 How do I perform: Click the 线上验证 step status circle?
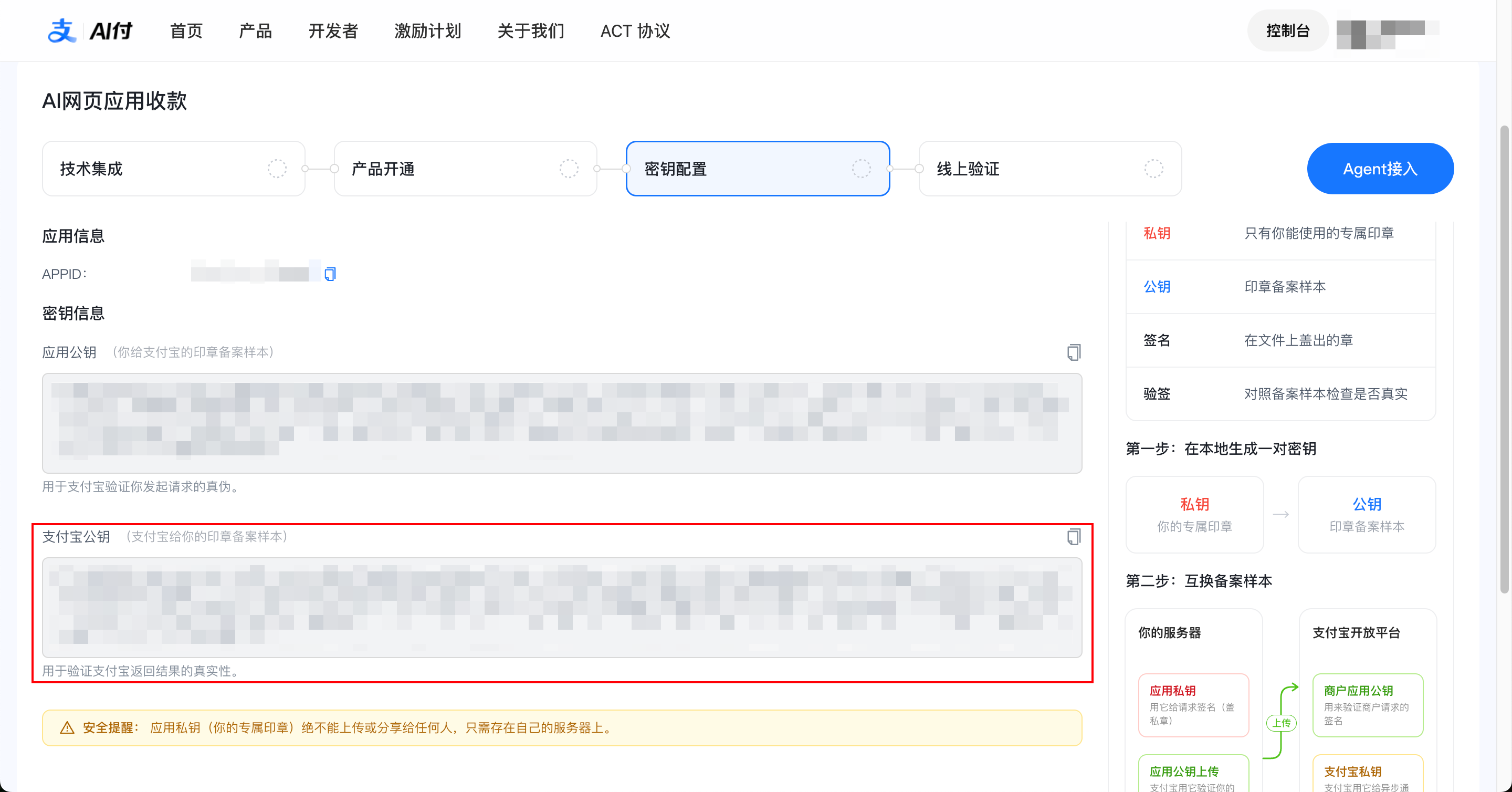click(x=1153, y=169)
